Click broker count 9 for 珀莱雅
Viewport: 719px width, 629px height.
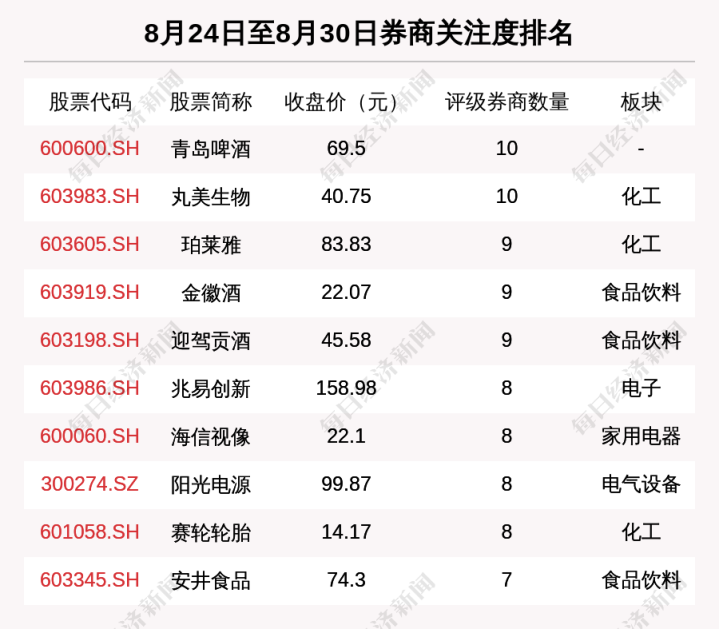pyautogui.click(x=507, y=244)
